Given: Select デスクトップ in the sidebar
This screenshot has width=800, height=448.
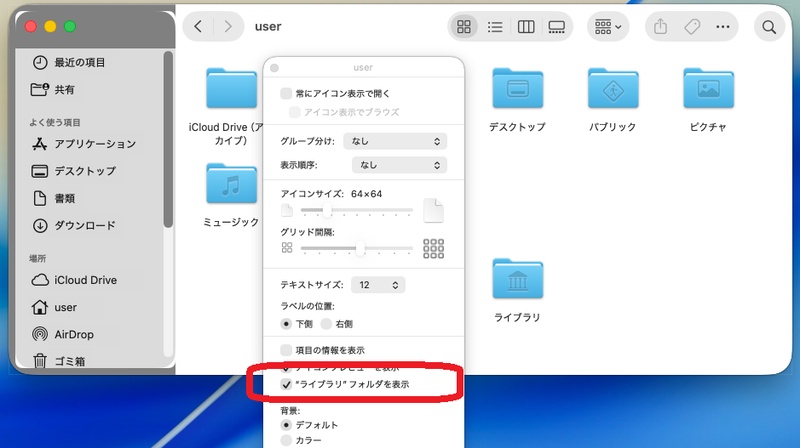Looking at the screenshot, I should click(x=74, y=171).
